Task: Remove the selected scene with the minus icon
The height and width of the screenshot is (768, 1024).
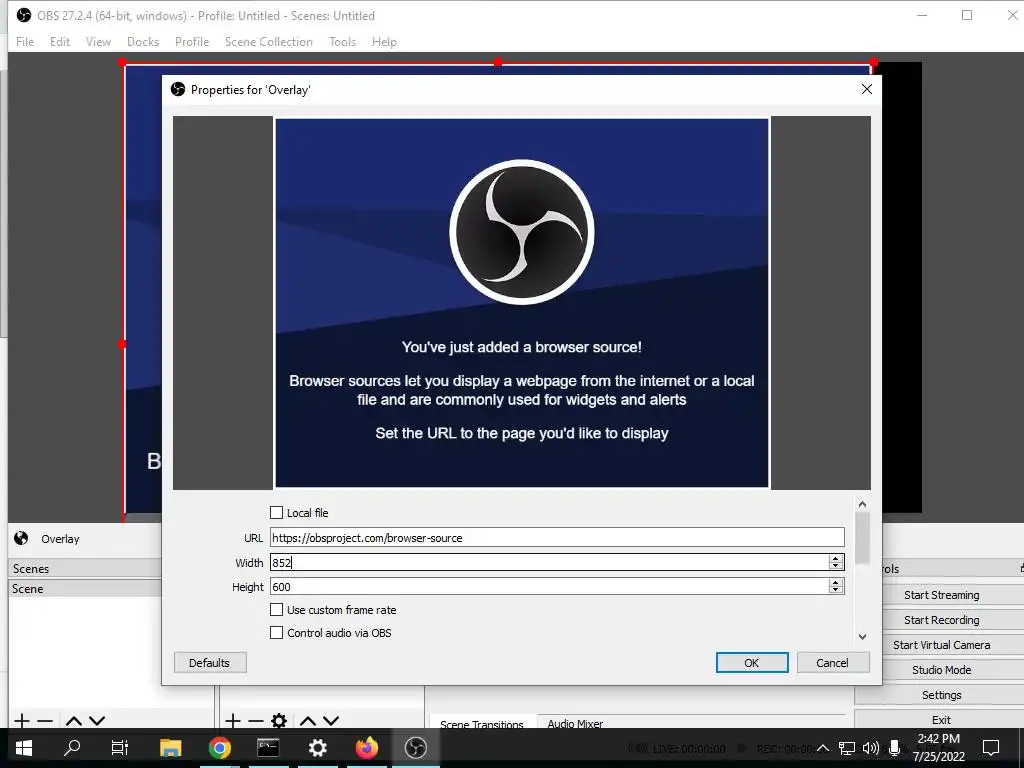Action: [45, 721]
